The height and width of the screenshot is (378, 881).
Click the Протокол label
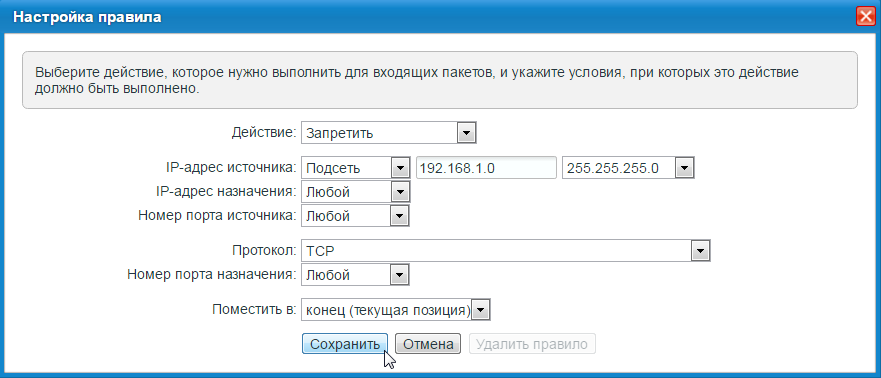[x=264, y=251]
